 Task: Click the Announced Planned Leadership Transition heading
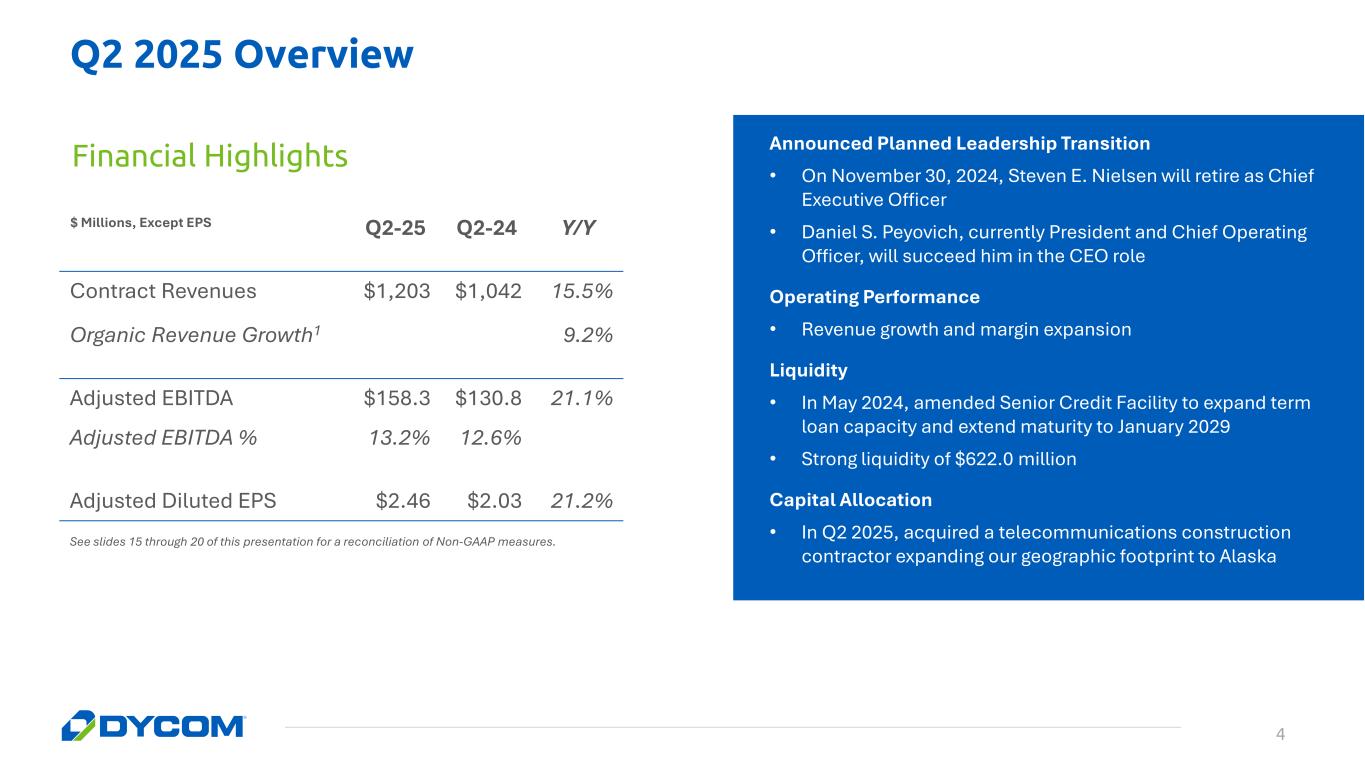pyautogui.click(x=960, y=143)
